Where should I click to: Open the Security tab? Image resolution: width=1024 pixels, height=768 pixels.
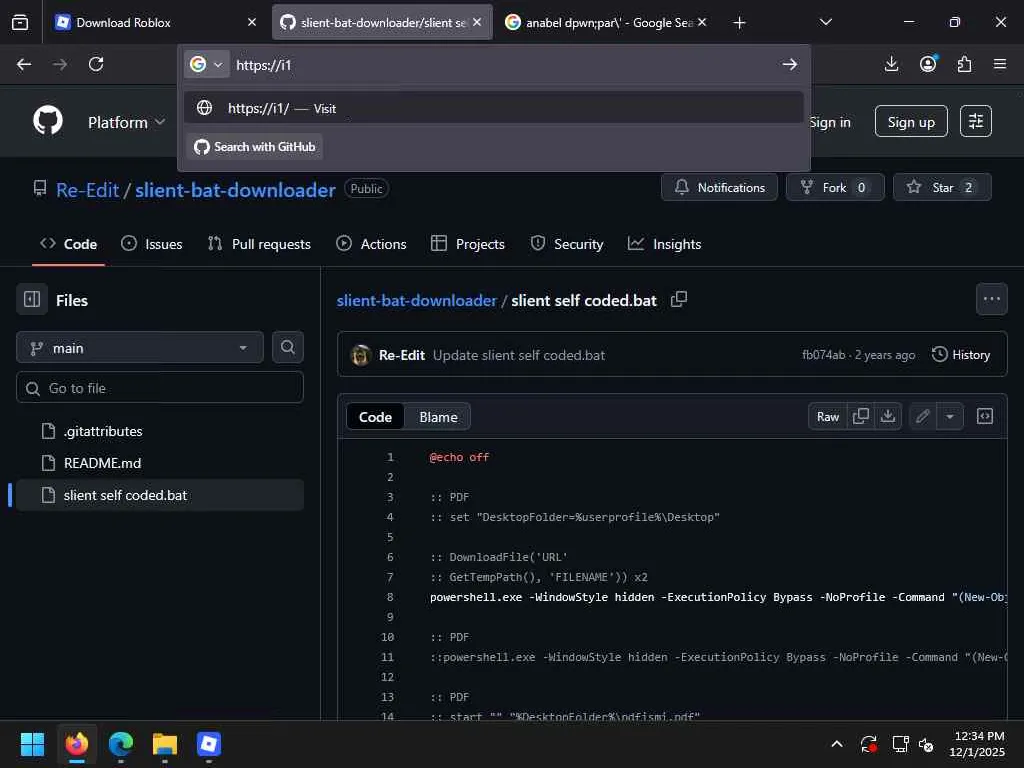pos(567,244)
